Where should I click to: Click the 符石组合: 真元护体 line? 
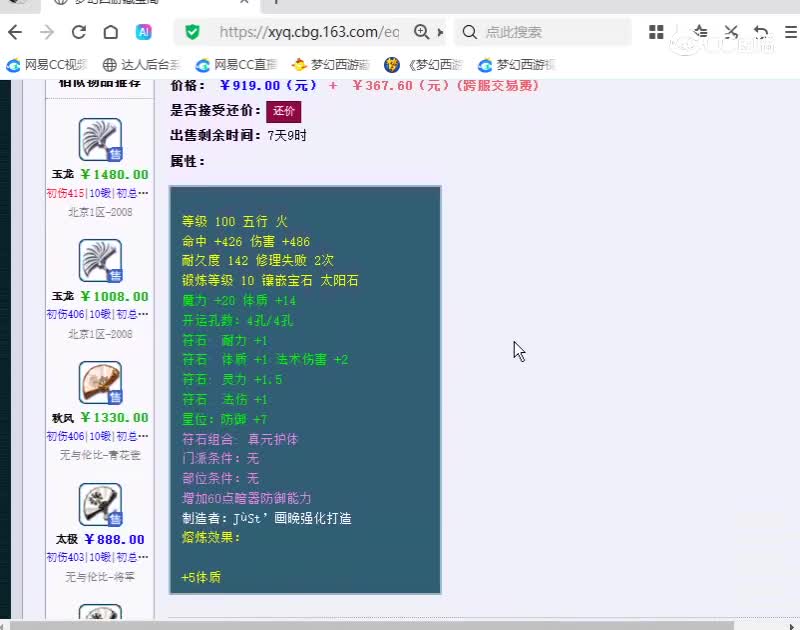pos(240,439)
